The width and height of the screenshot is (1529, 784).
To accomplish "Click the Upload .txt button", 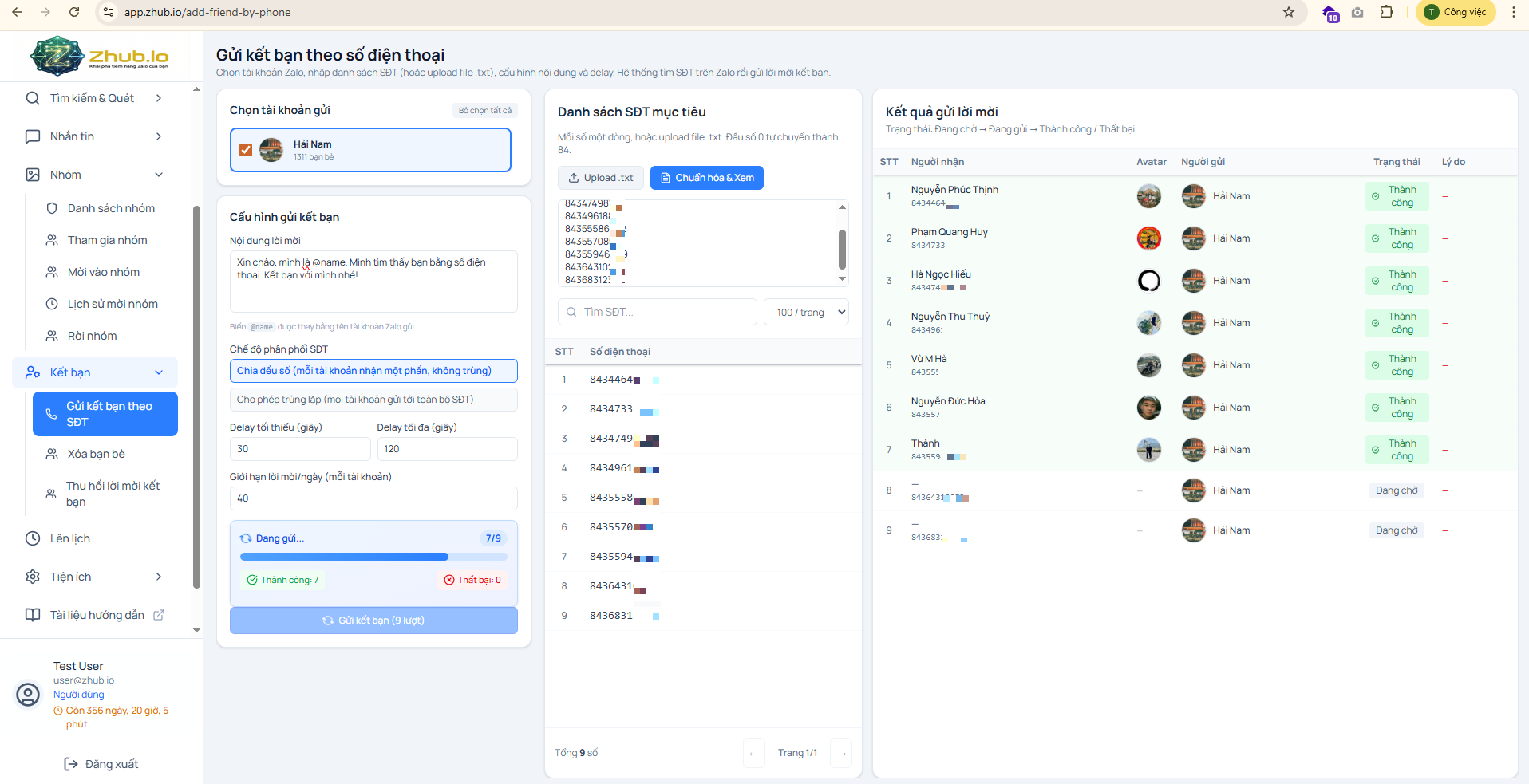I will click(601, 178).
